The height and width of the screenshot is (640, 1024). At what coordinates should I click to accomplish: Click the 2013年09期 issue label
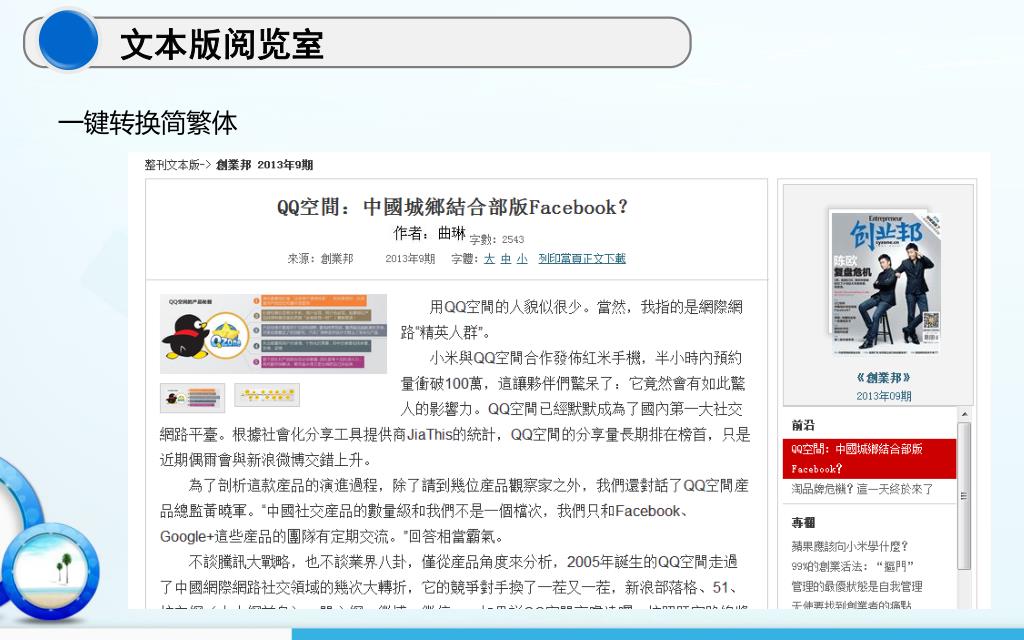coord(884,396)
